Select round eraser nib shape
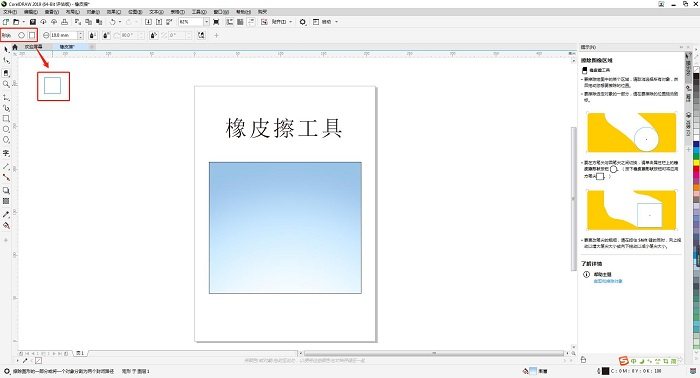This screenshot has height=378, width=700. 21,35
